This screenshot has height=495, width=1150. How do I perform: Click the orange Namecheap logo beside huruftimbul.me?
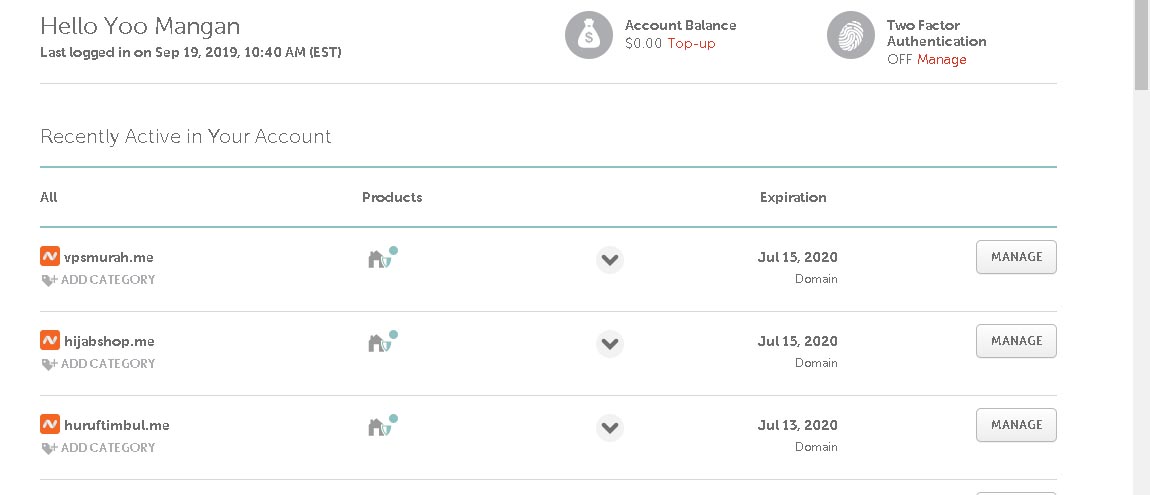click(x=50, y=424)
